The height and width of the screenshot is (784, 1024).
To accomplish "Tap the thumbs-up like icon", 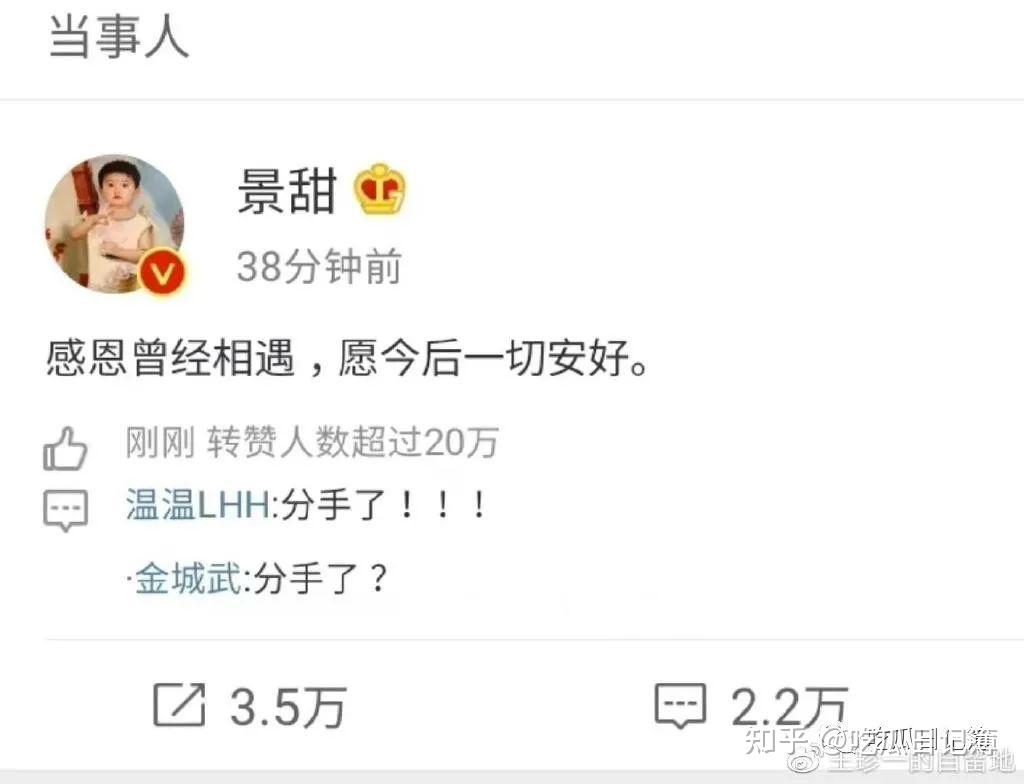I will pos(65,449).
